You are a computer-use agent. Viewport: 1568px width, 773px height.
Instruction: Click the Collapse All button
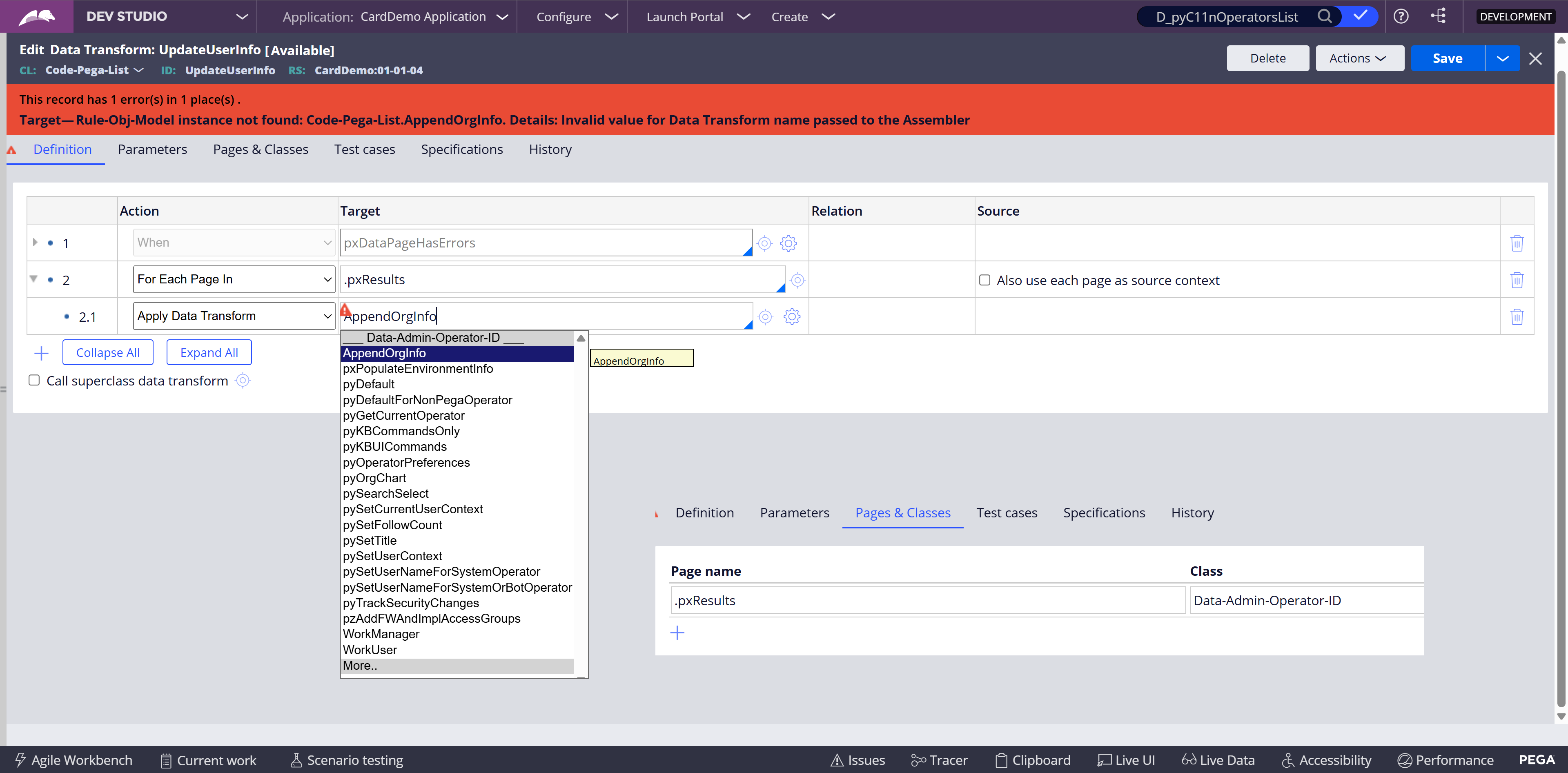point(108,352)
